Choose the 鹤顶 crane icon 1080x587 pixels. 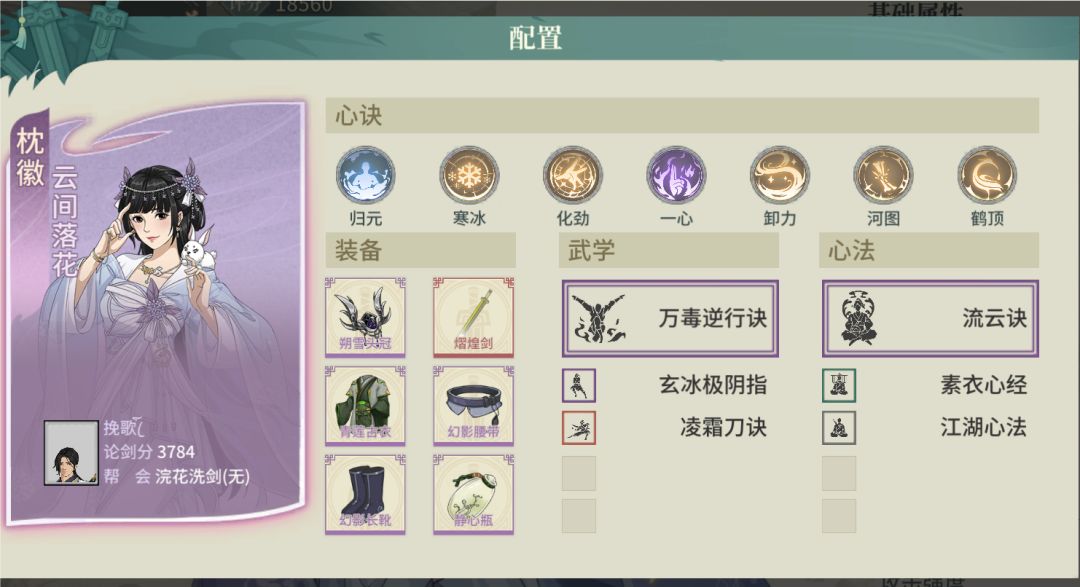[986, 176]
